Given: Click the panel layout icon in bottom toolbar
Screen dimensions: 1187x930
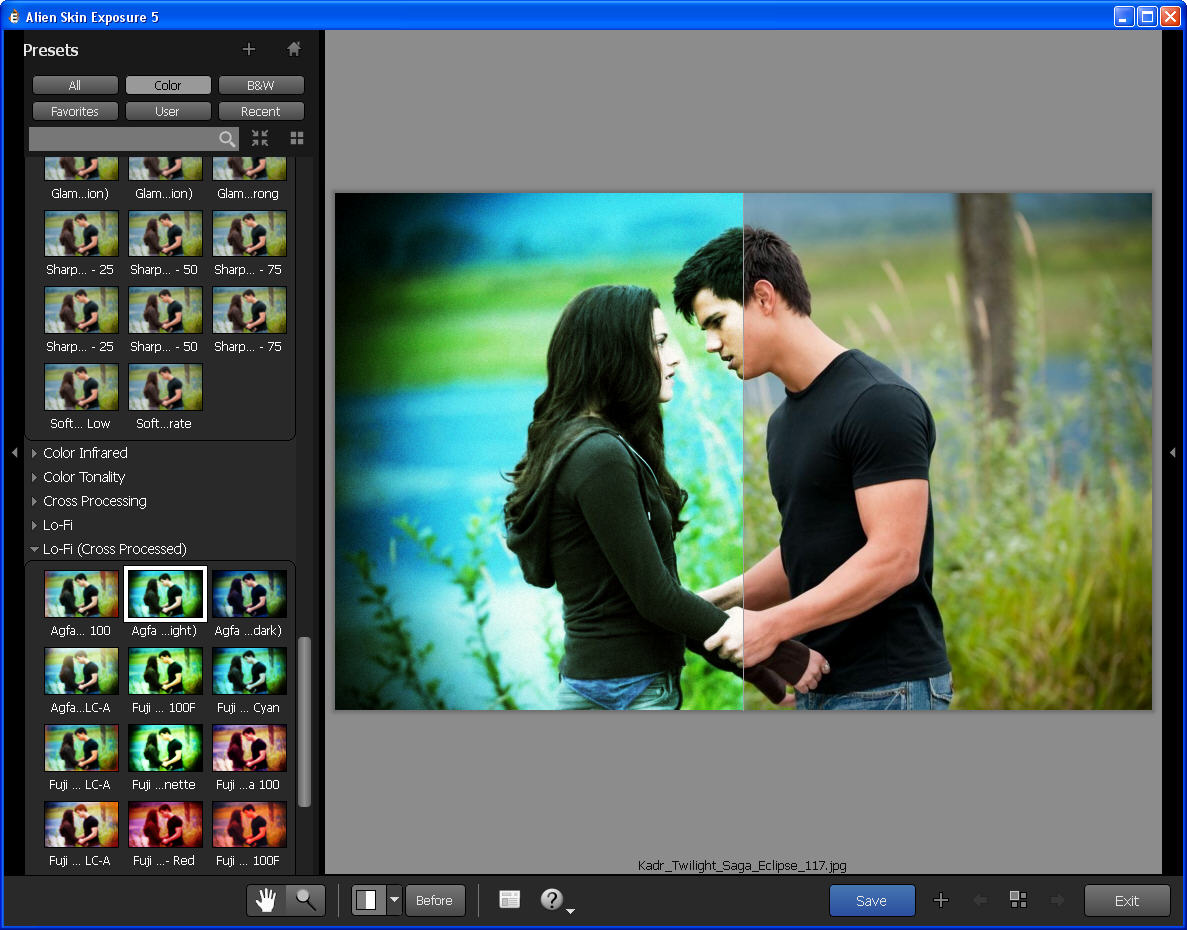Looking at the screenshot, I should click(509, 899).
